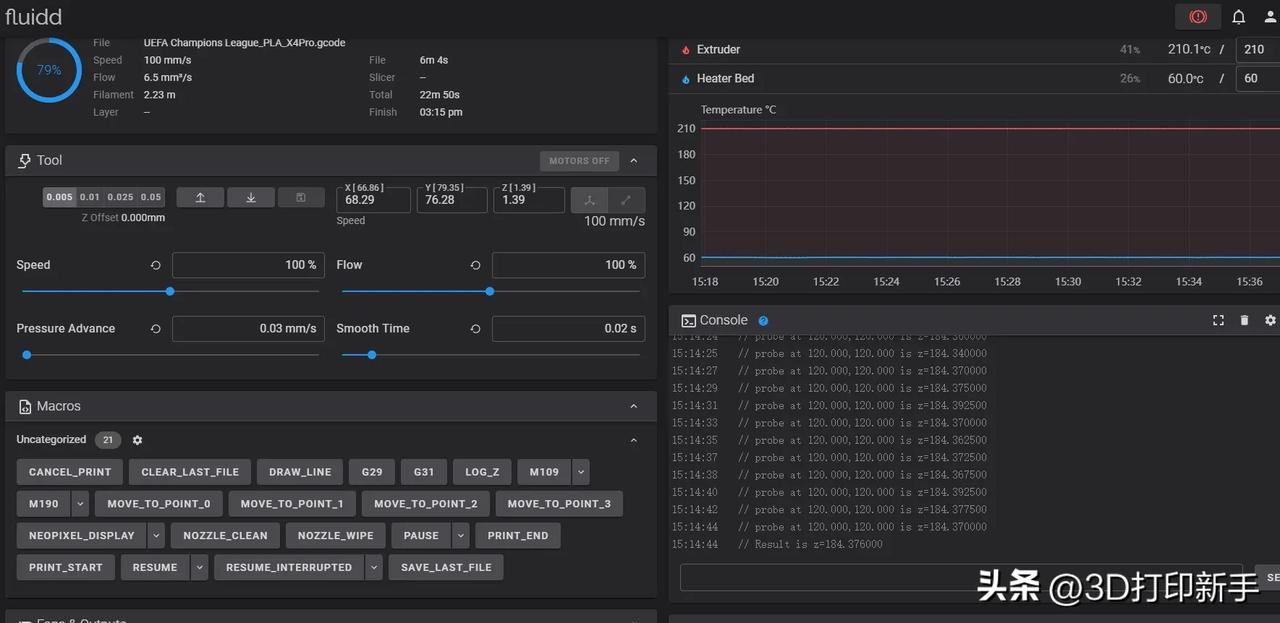Image resolution: width=1280 pixels, height=623 pixels.
Task: Run the MOVE_TO_POINT_2 macro
Action: [425, 504]
